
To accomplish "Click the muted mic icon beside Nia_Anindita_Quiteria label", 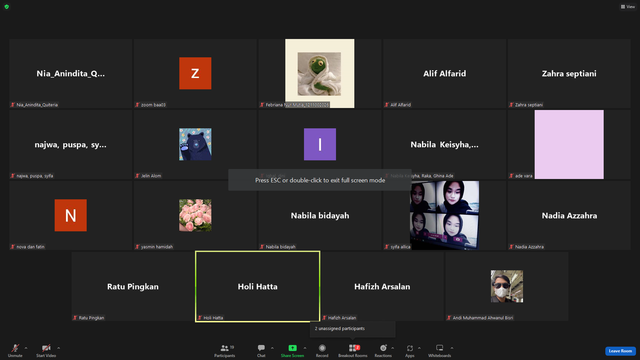I will [13, 105].
